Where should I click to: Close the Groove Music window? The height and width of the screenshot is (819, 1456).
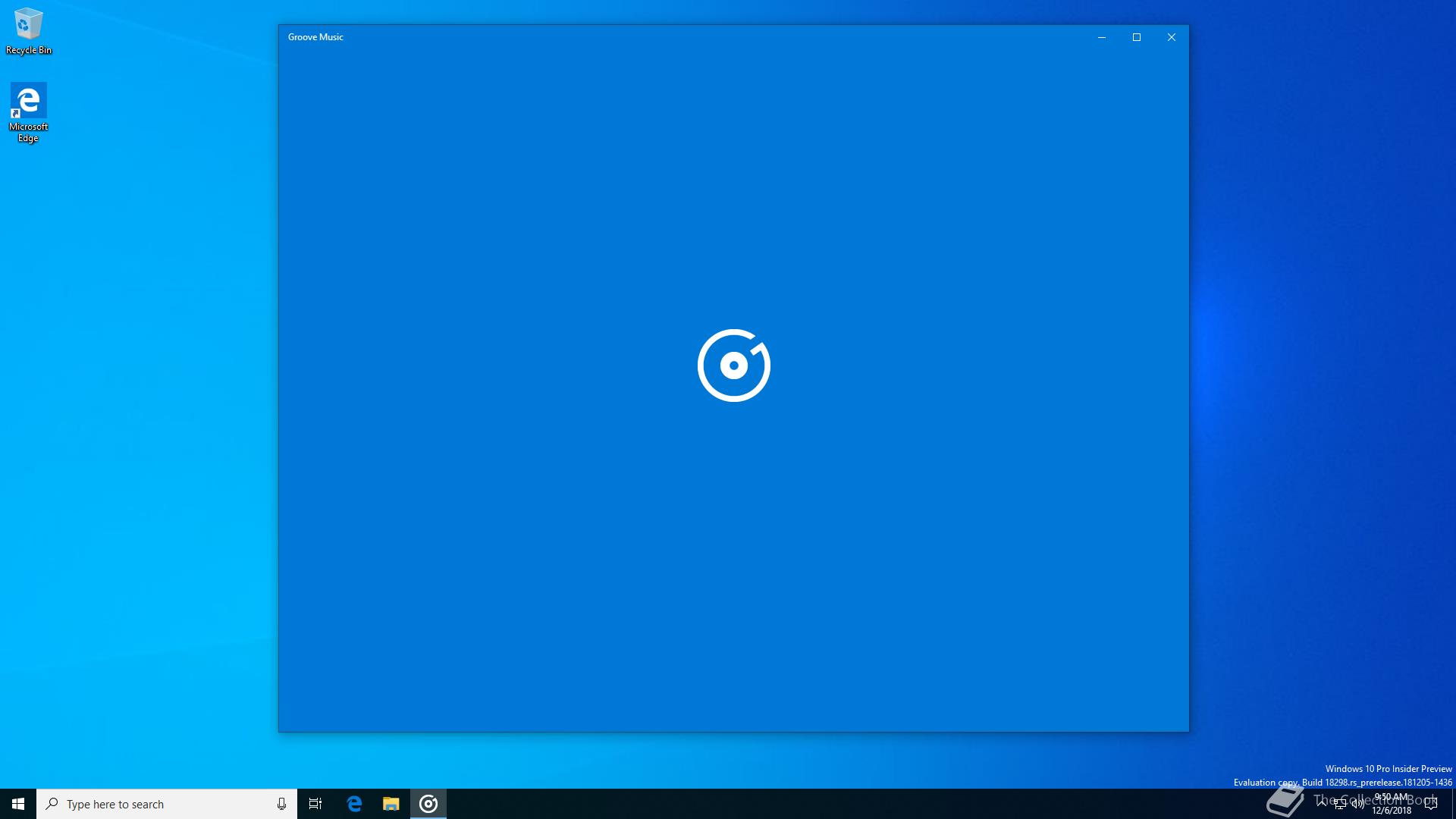pos(1172,37)
